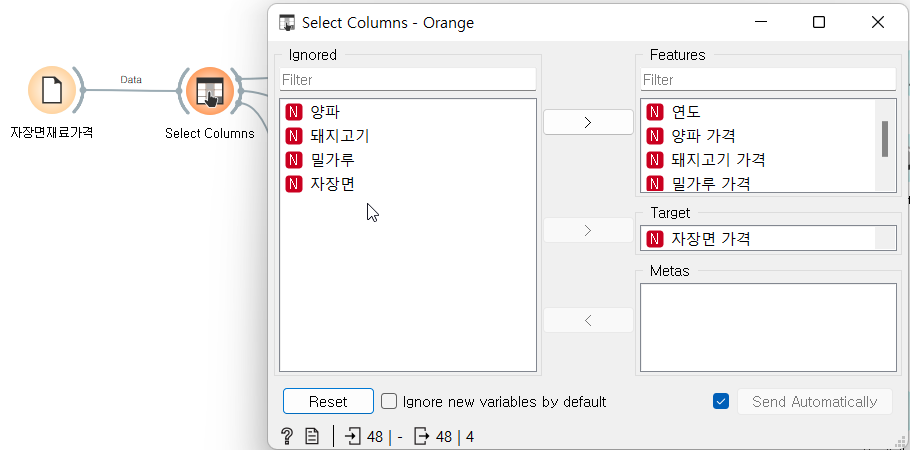
Task: Close the Select Columns window
Action: tap(878, 22)
